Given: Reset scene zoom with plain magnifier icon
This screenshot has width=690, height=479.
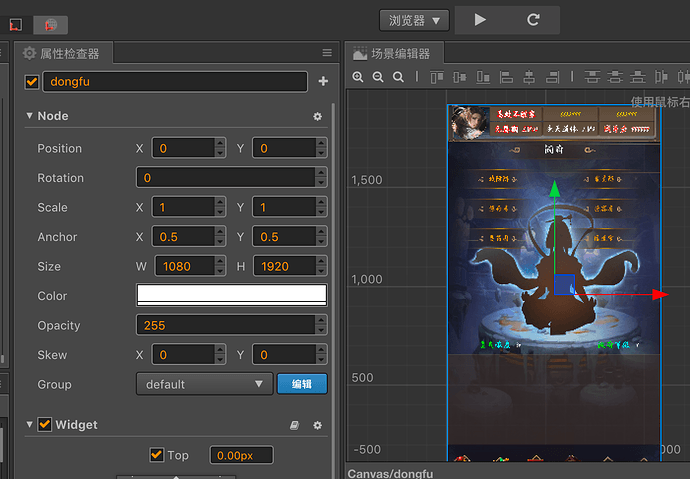Looking at the screenshot, I should coord(398,77).
